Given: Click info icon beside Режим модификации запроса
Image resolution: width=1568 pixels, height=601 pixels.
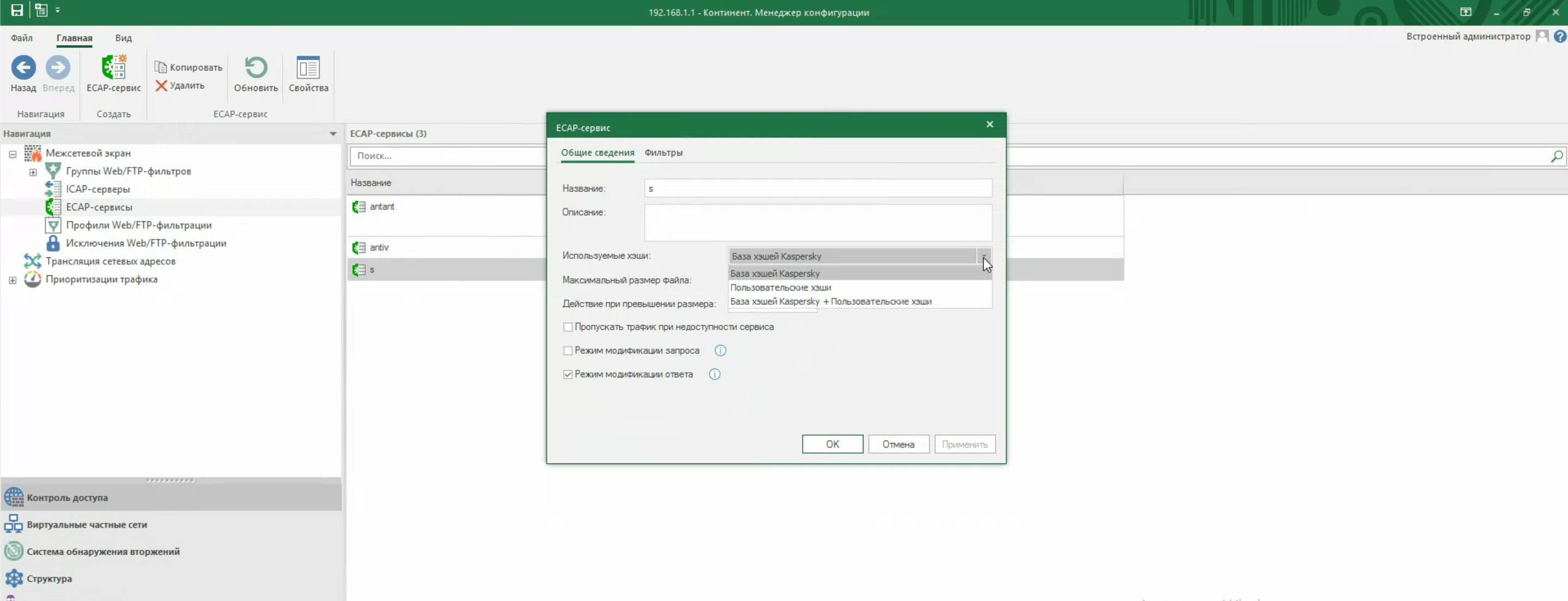Looking at the screenshot, I should (720, 351).
